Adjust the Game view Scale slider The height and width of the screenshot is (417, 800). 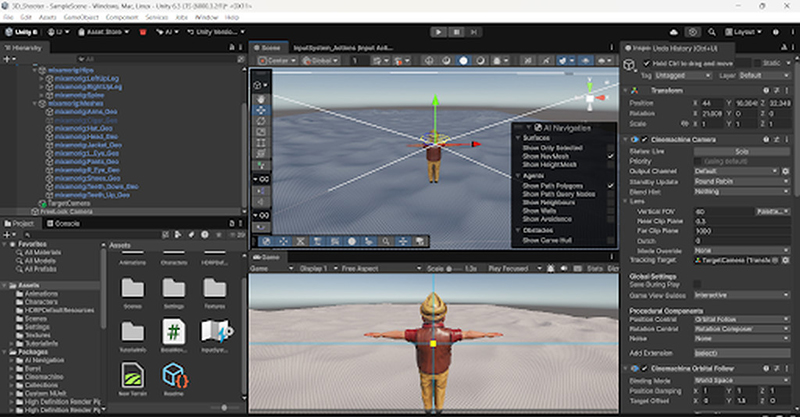455,268
